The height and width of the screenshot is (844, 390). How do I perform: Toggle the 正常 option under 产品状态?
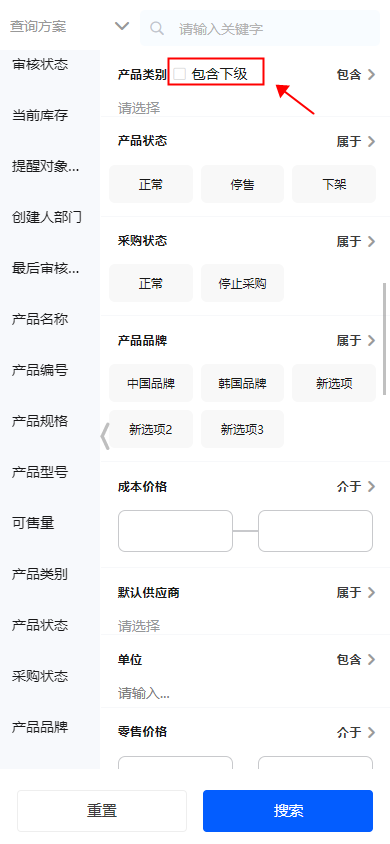pyautogui.click(x=151, y=185)
